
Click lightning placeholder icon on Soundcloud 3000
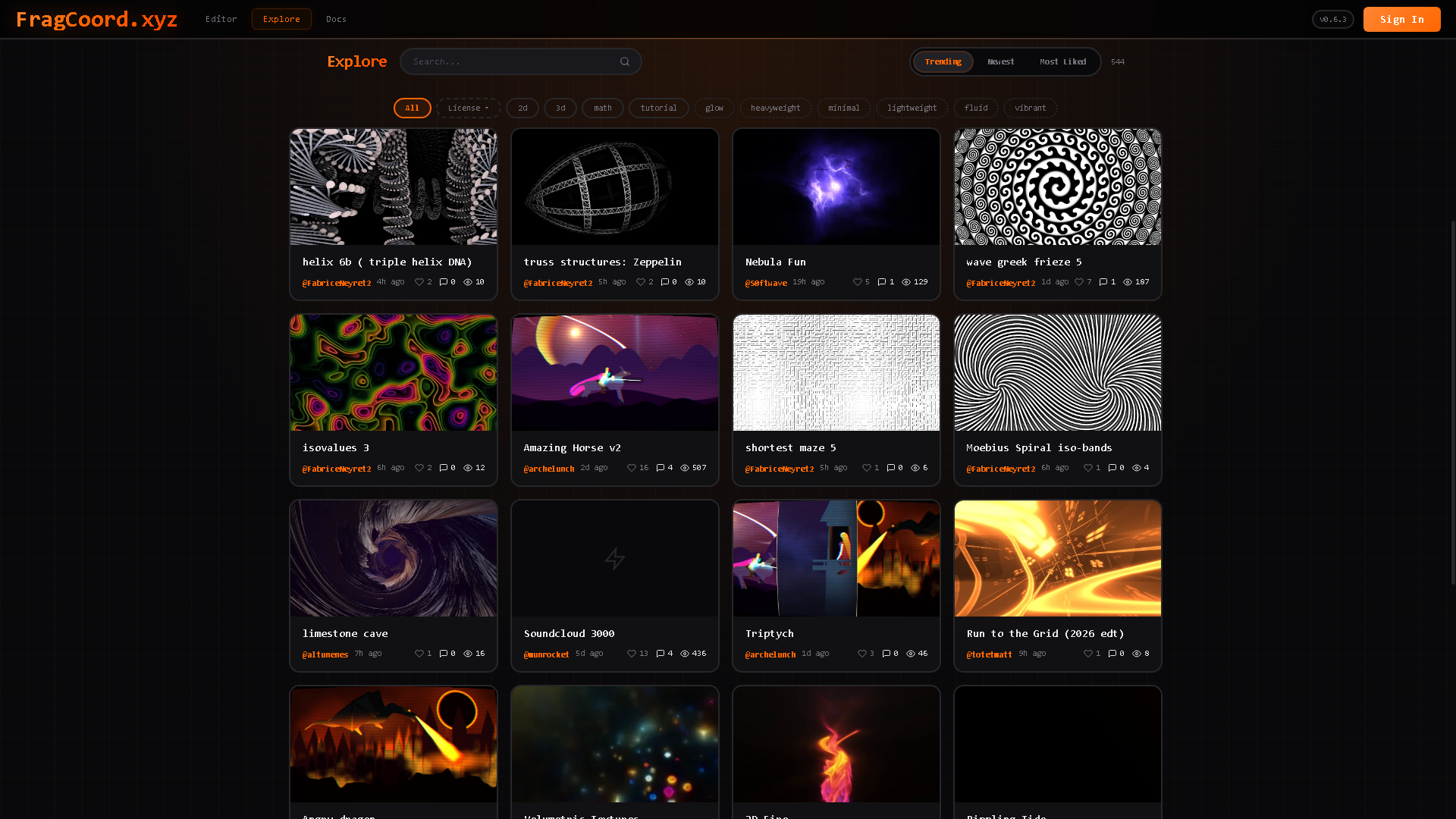point(615,559)
